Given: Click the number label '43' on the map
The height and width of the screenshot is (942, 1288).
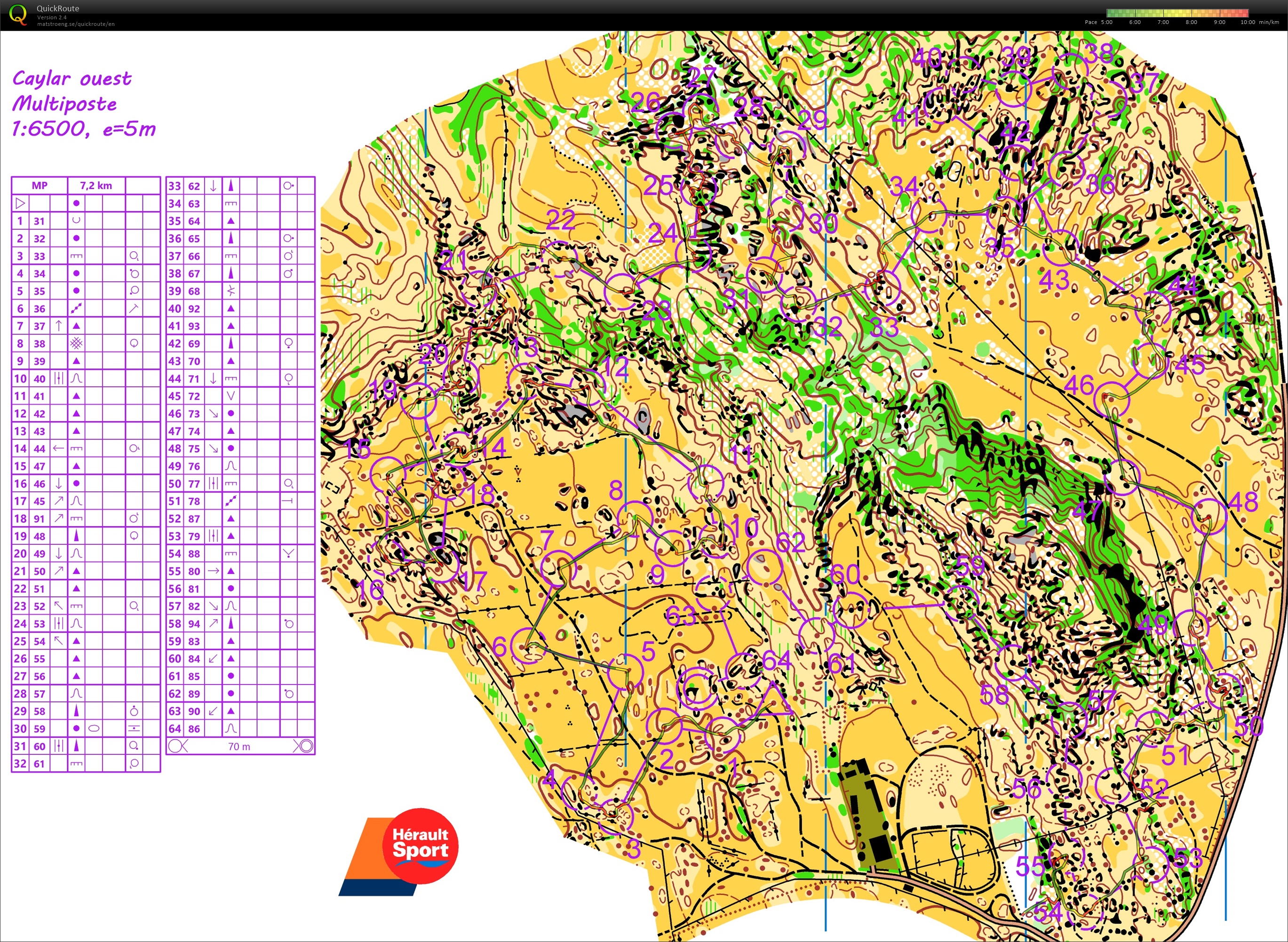Looking at the screenshot, I should point(1054,280).
